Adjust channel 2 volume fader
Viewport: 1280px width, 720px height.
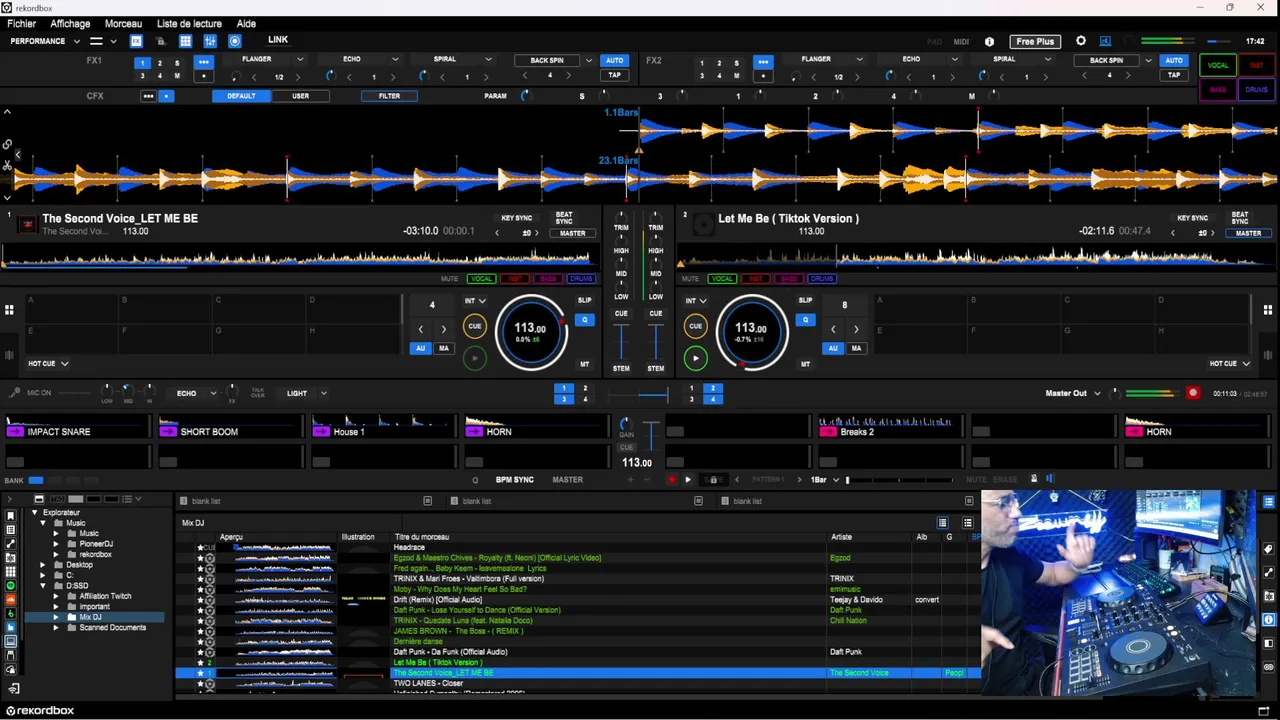tap(655, 343)
